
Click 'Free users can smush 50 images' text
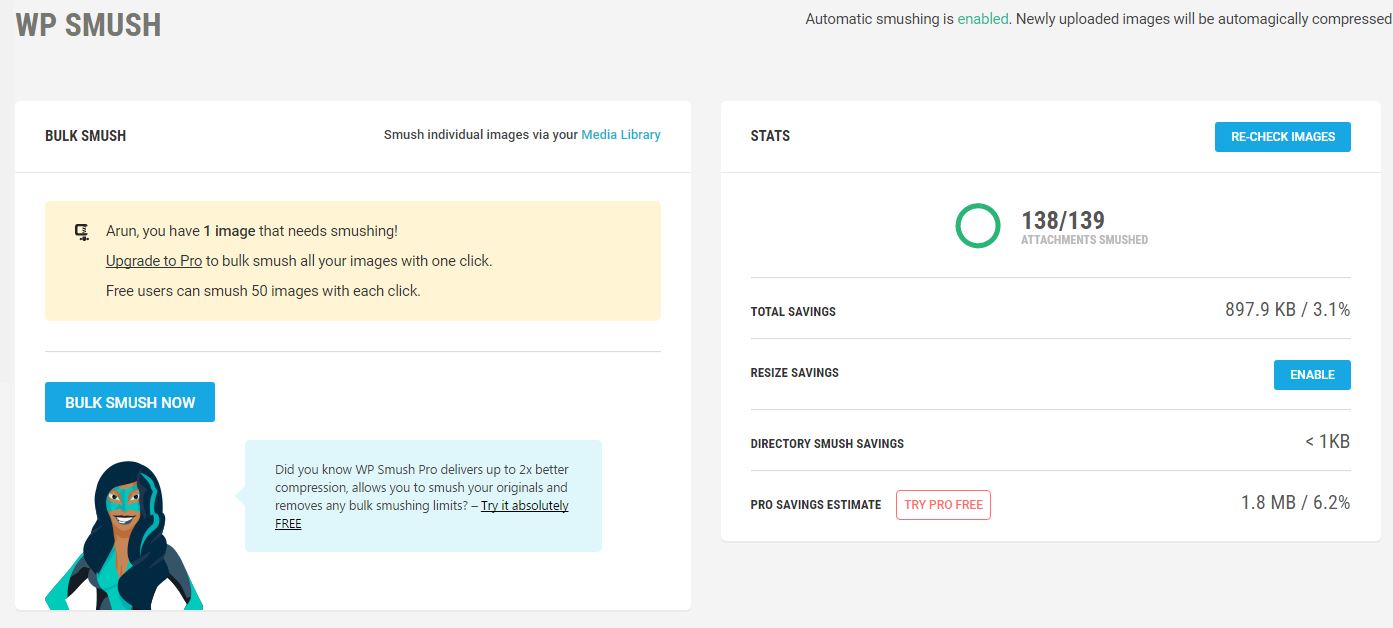263,291
